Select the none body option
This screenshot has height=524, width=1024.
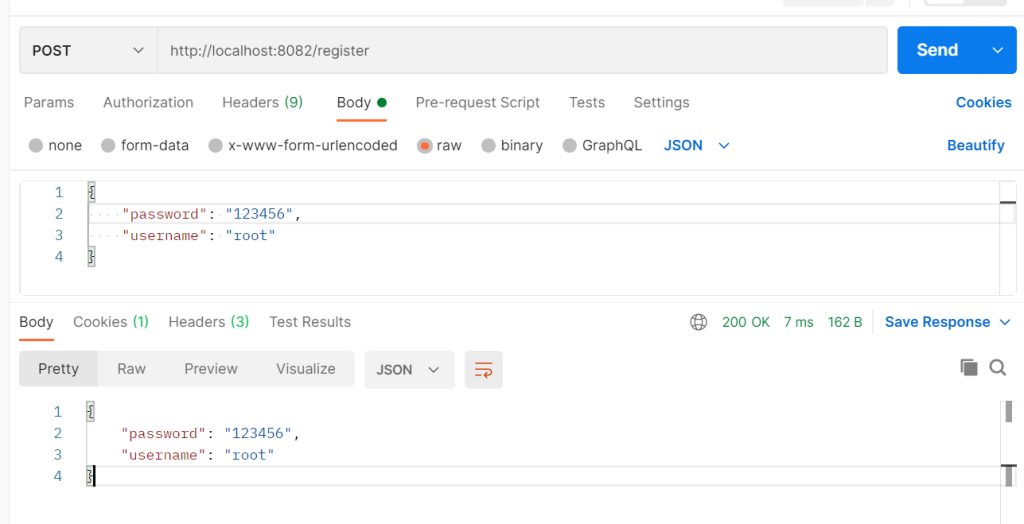pyautogui.click(x=36, y=146)
